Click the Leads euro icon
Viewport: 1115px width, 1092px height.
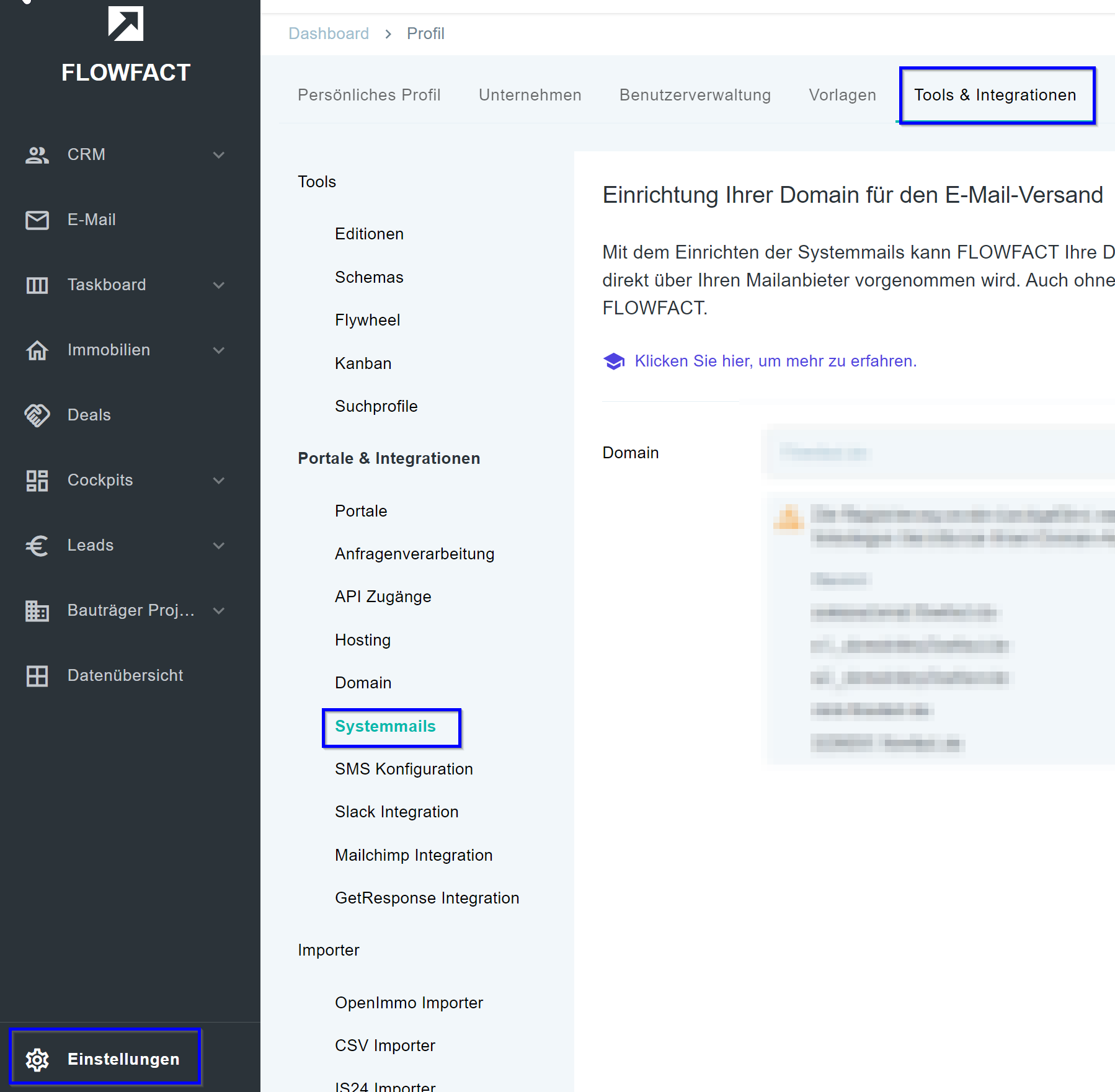pos(37,546)
